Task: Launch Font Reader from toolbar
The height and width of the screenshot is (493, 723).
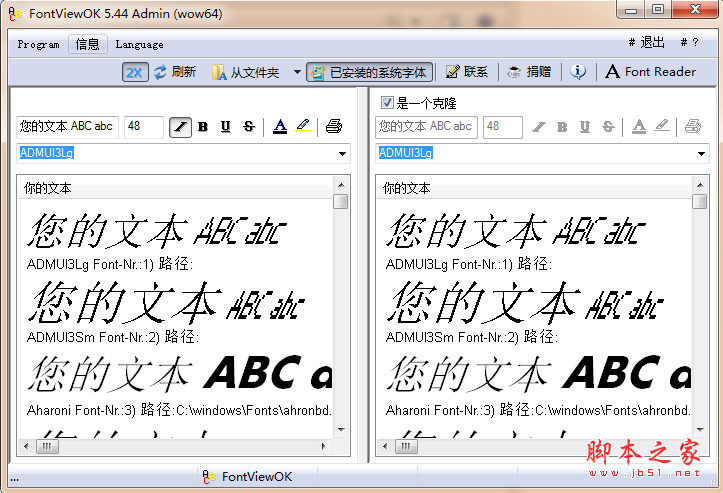Action: tap(651, 71)
